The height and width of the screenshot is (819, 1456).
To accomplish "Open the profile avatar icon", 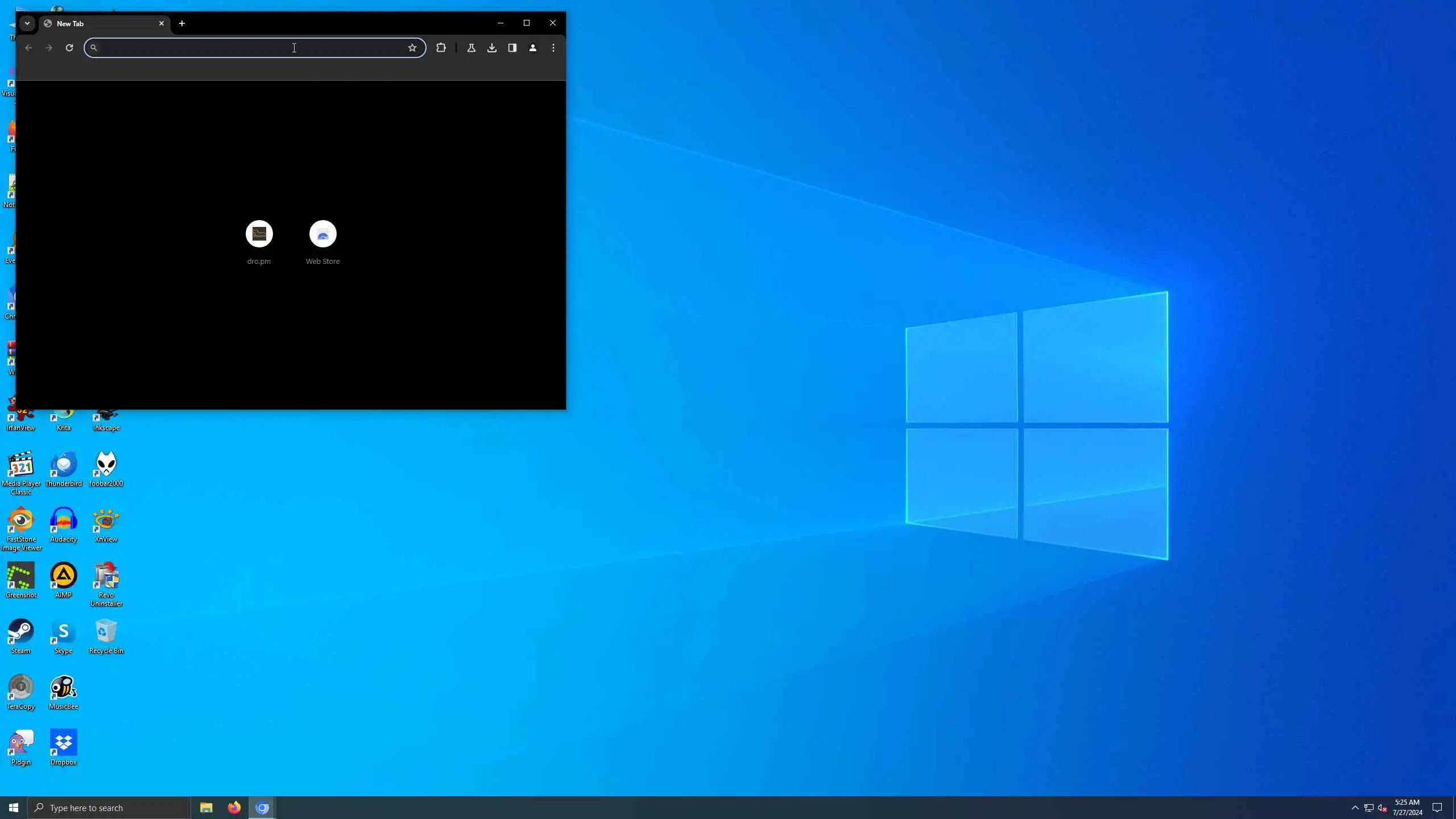I will click(533, 48).
